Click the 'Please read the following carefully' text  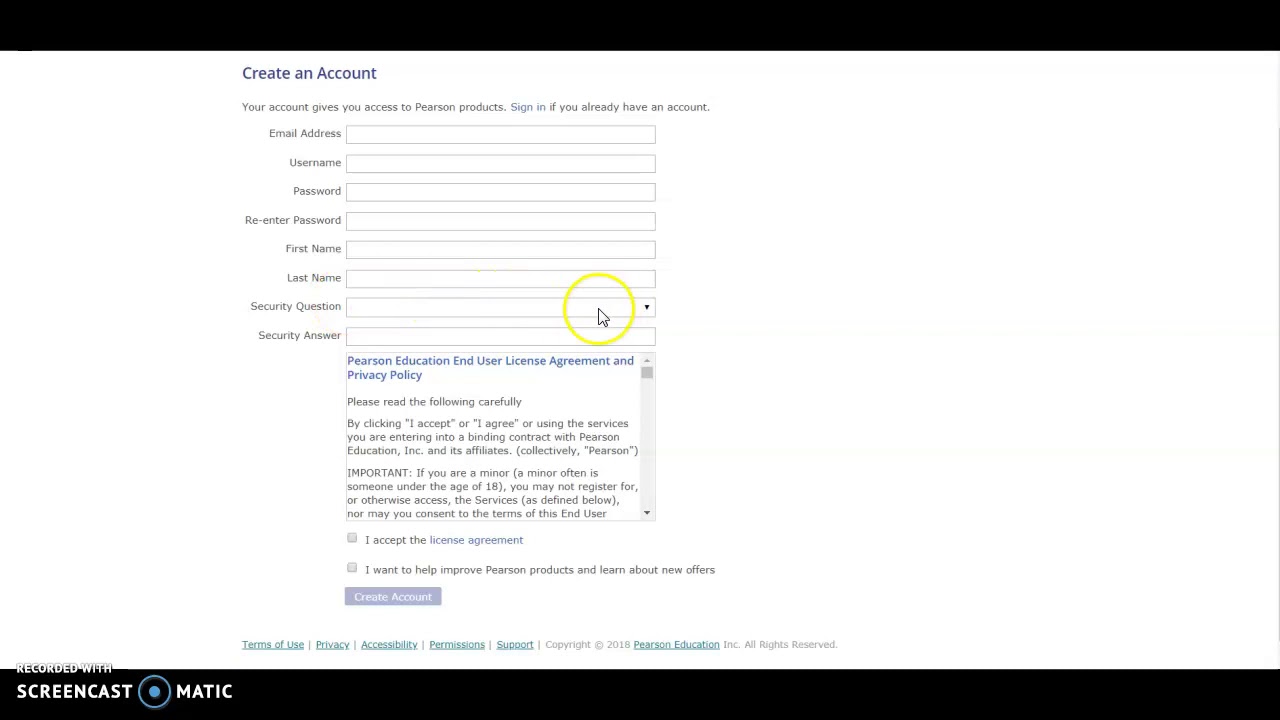434,402
